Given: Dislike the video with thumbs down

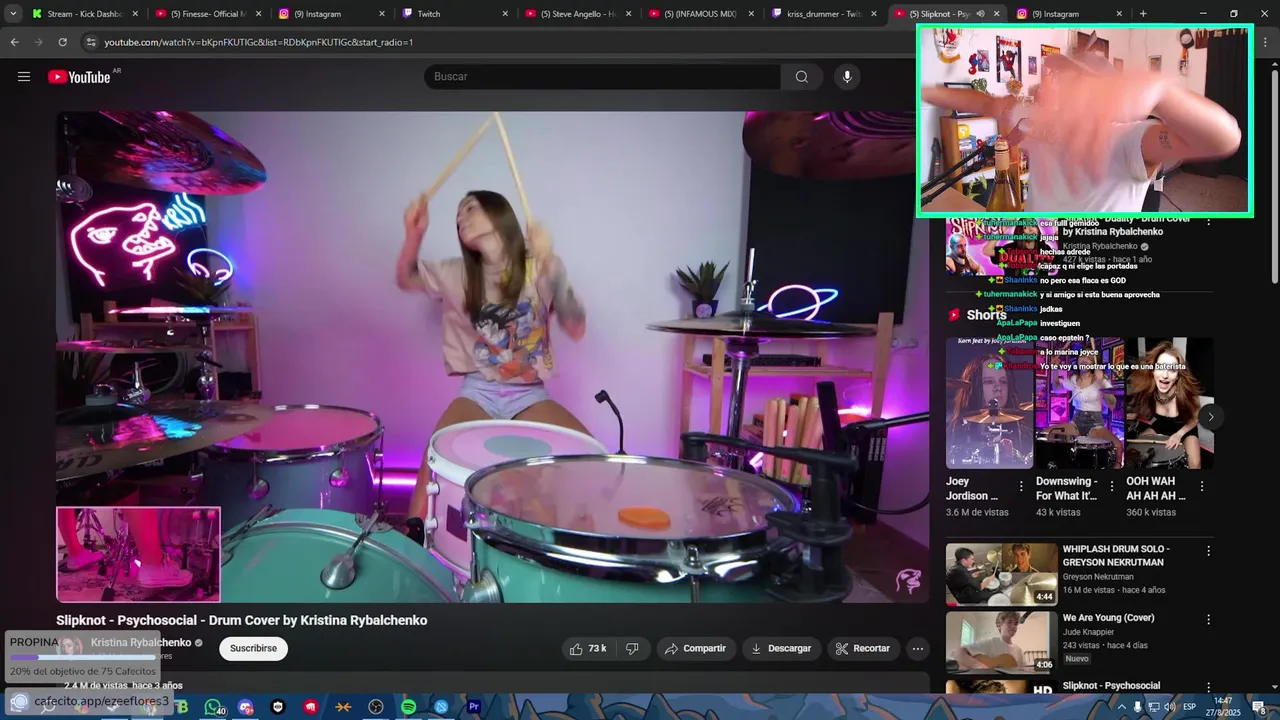Looking at the screenshot, I should pos(632,648).
